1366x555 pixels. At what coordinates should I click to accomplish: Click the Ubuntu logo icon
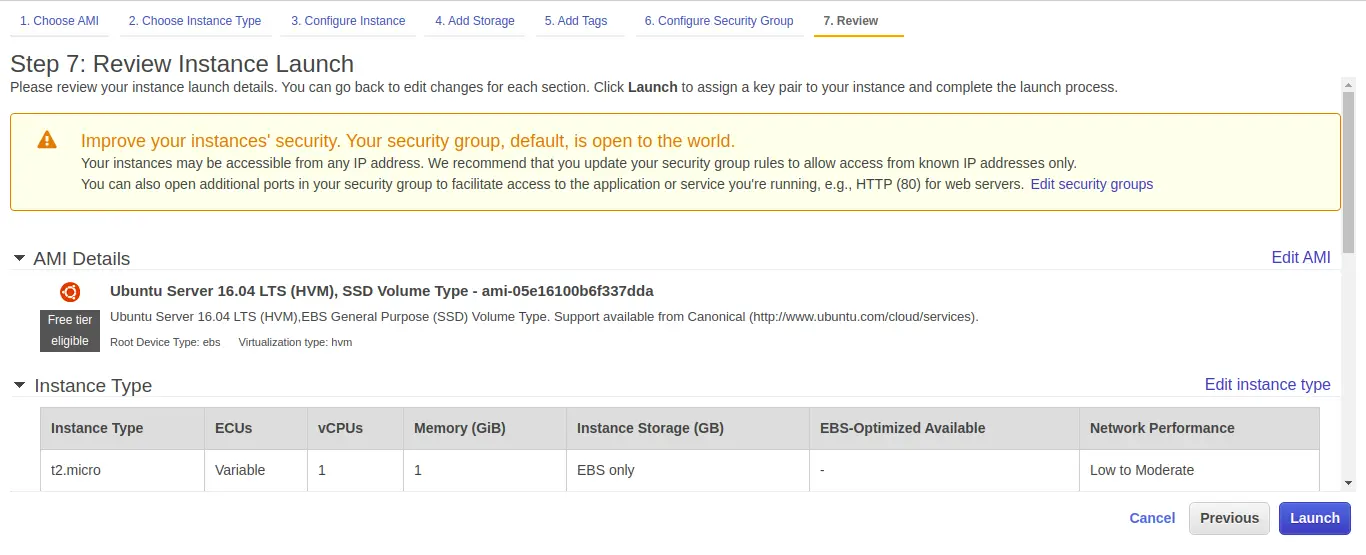70,292
